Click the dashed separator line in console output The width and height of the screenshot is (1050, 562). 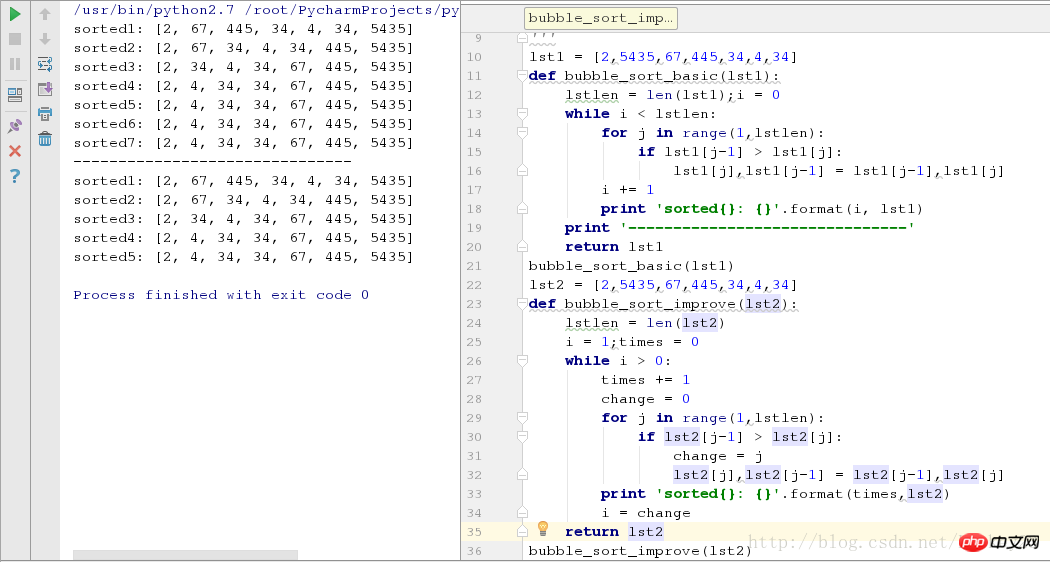[x=212, y=161]
